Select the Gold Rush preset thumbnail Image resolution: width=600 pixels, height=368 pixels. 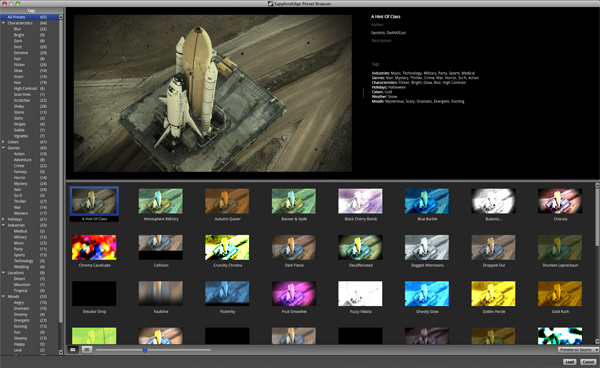(560, 294)
